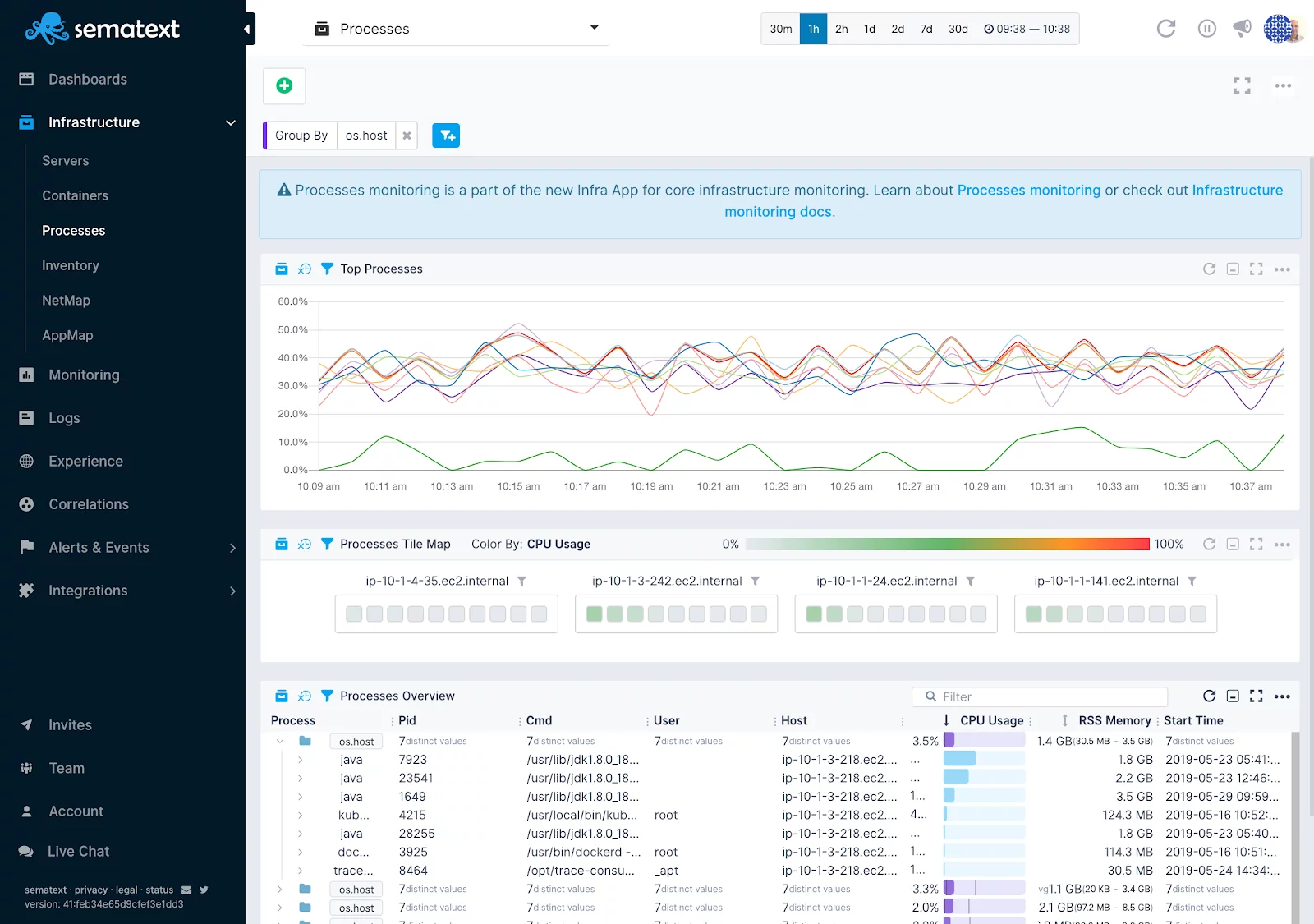1314x924 pixels.
Task: Open Containers in the Infrastructure menu
Action: pos(75,195)
